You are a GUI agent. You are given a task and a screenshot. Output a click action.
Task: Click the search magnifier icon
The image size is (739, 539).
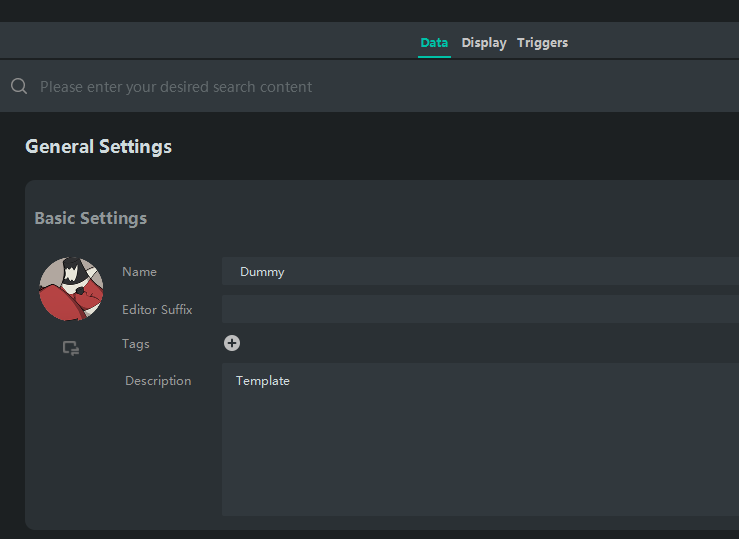tap(19, 87)
